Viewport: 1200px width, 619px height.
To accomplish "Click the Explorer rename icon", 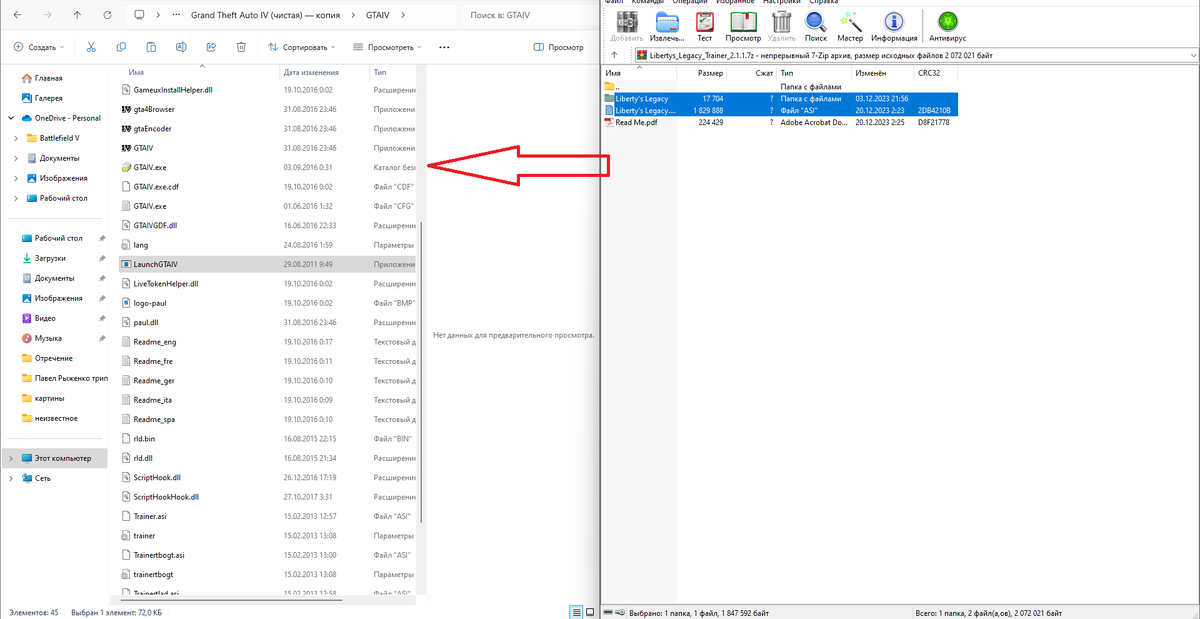I will click(181, 47).
